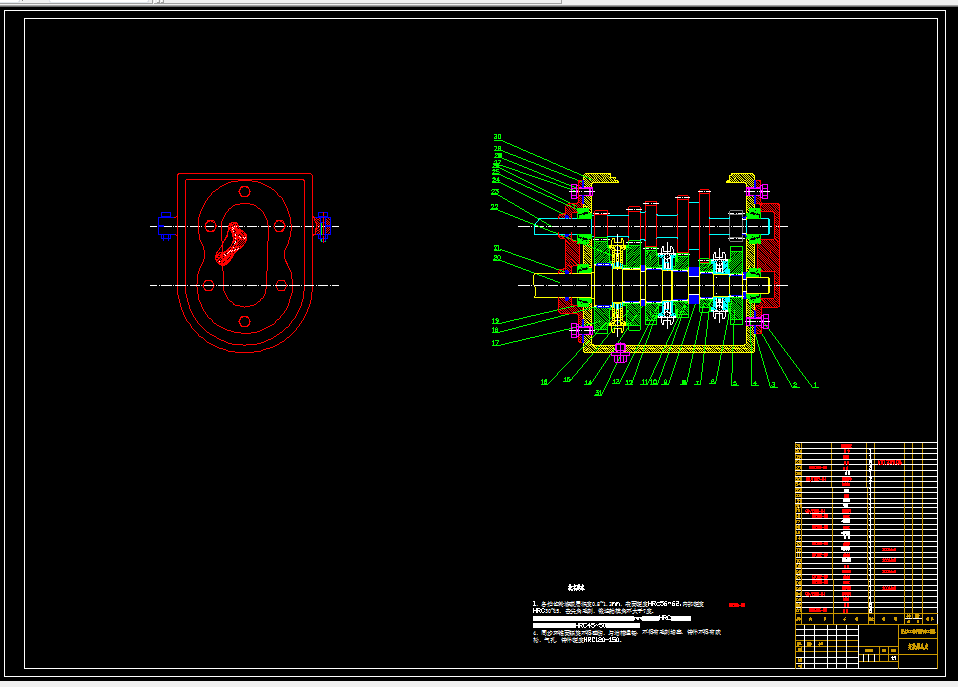Pick the yellow title block at bottom-right corner
The width and height of the screenshot is (958, 687).
[x=866, y=645]
